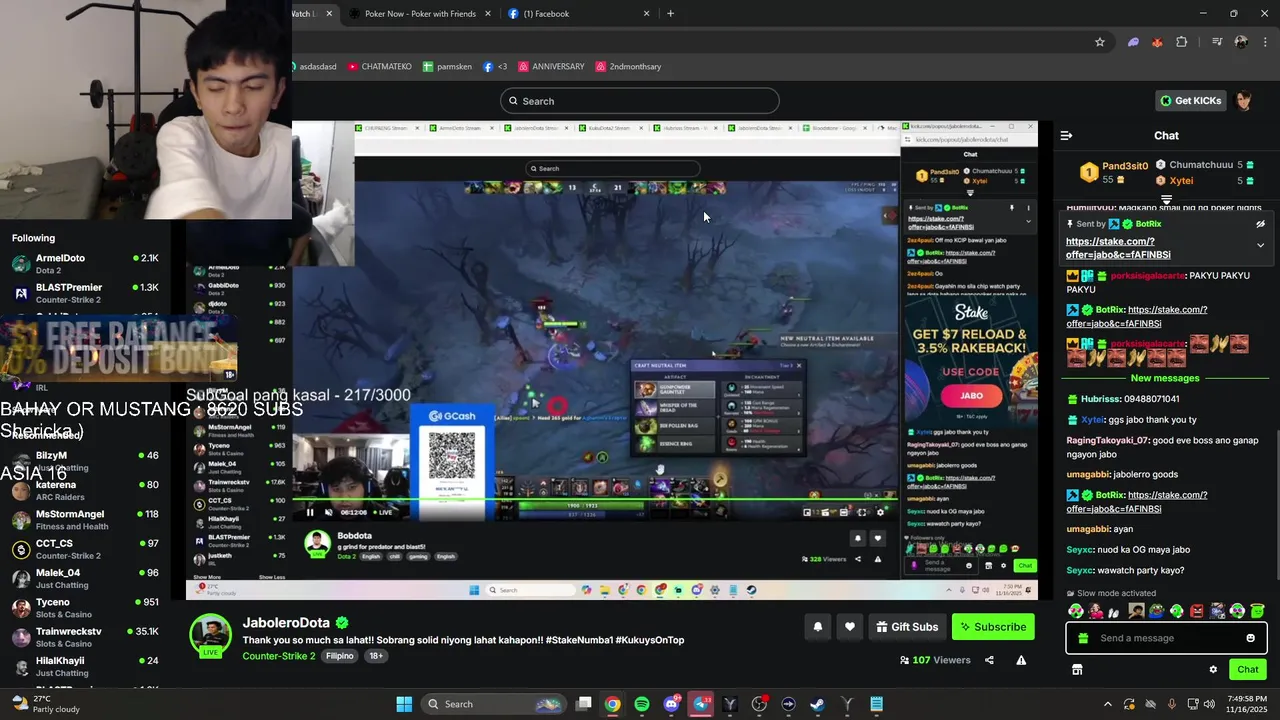Open the Chrome media control icon
Screen dimensions: 1280x720
point(1216,42)
